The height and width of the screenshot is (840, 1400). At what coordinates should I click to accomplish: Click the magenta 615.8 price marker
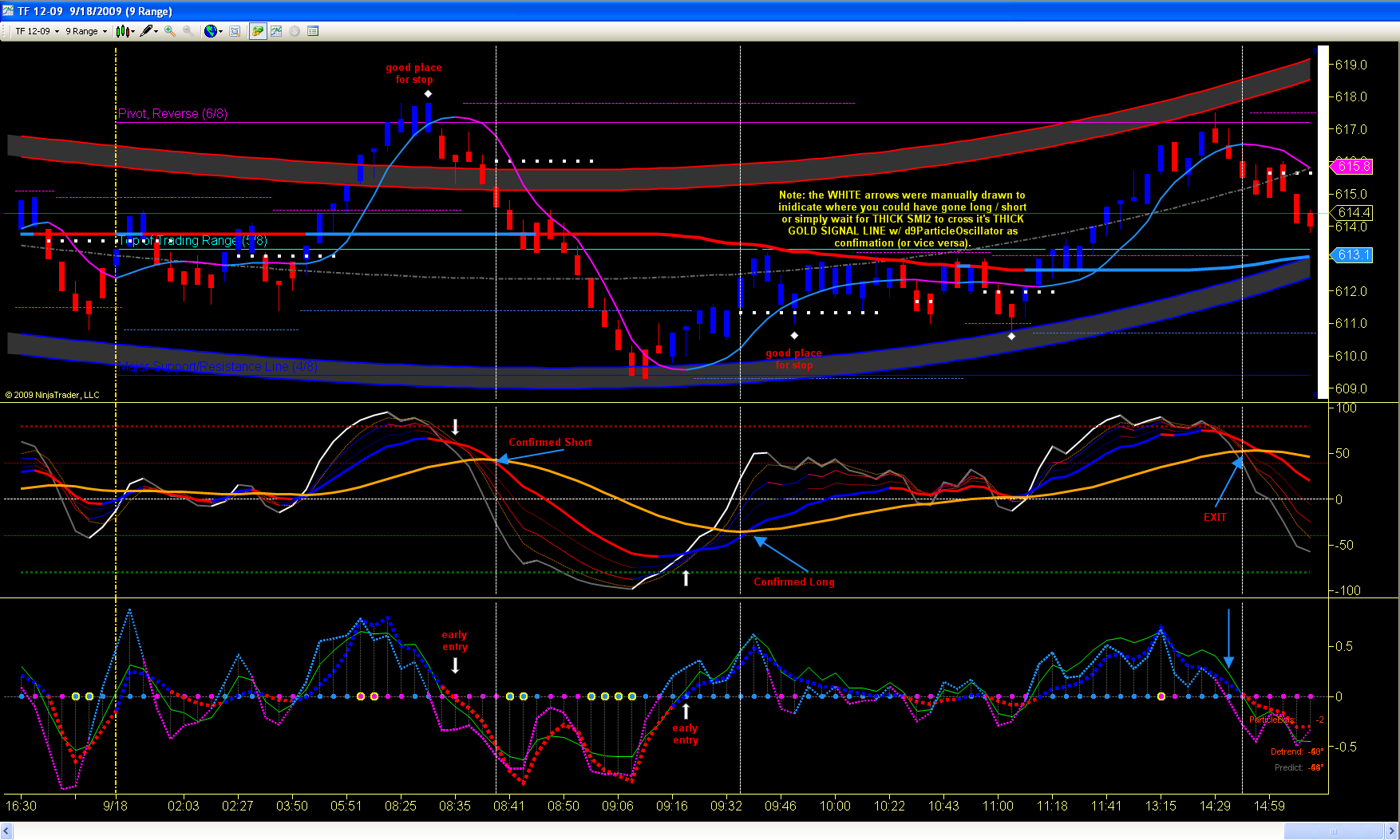point(1353,166)
